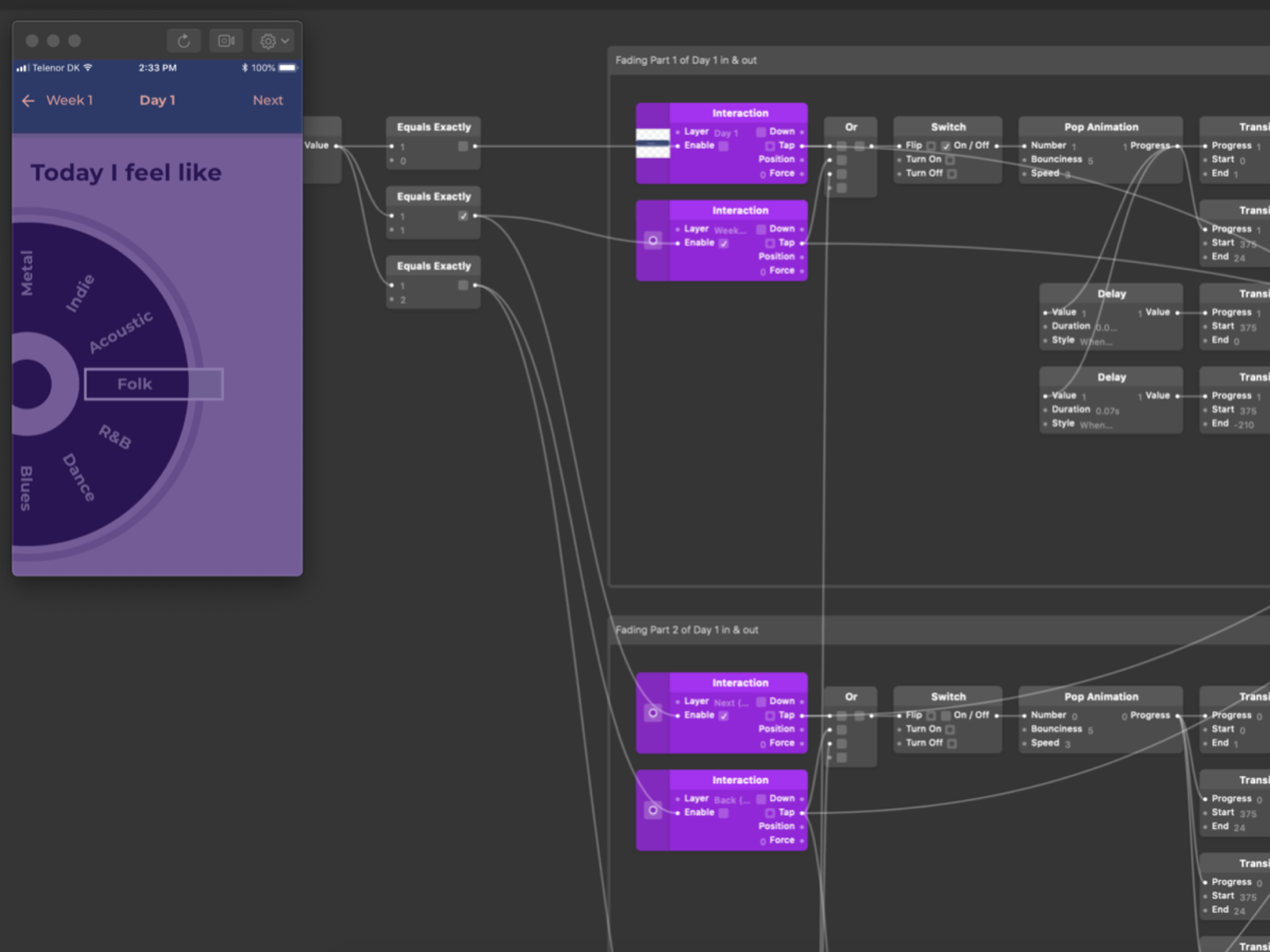Click the layer icon of the Back Interaction patch
The width and height of the screenshot is (1270, 952).
pyautogui.click(x=652, y=810)
